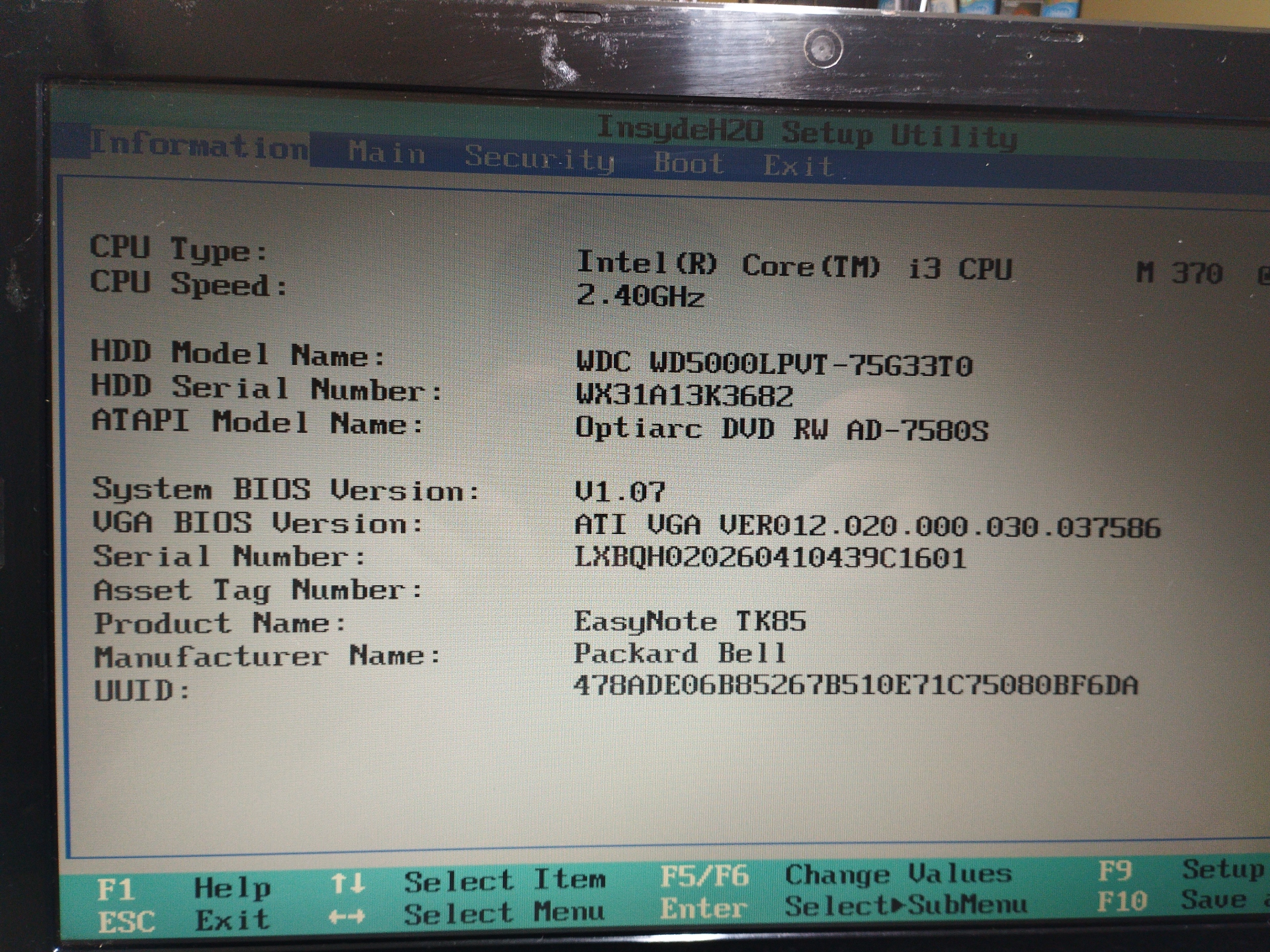The image size is (1270, 952).
Task: Select the Serial Number label
Action: (x=229, y=556)
